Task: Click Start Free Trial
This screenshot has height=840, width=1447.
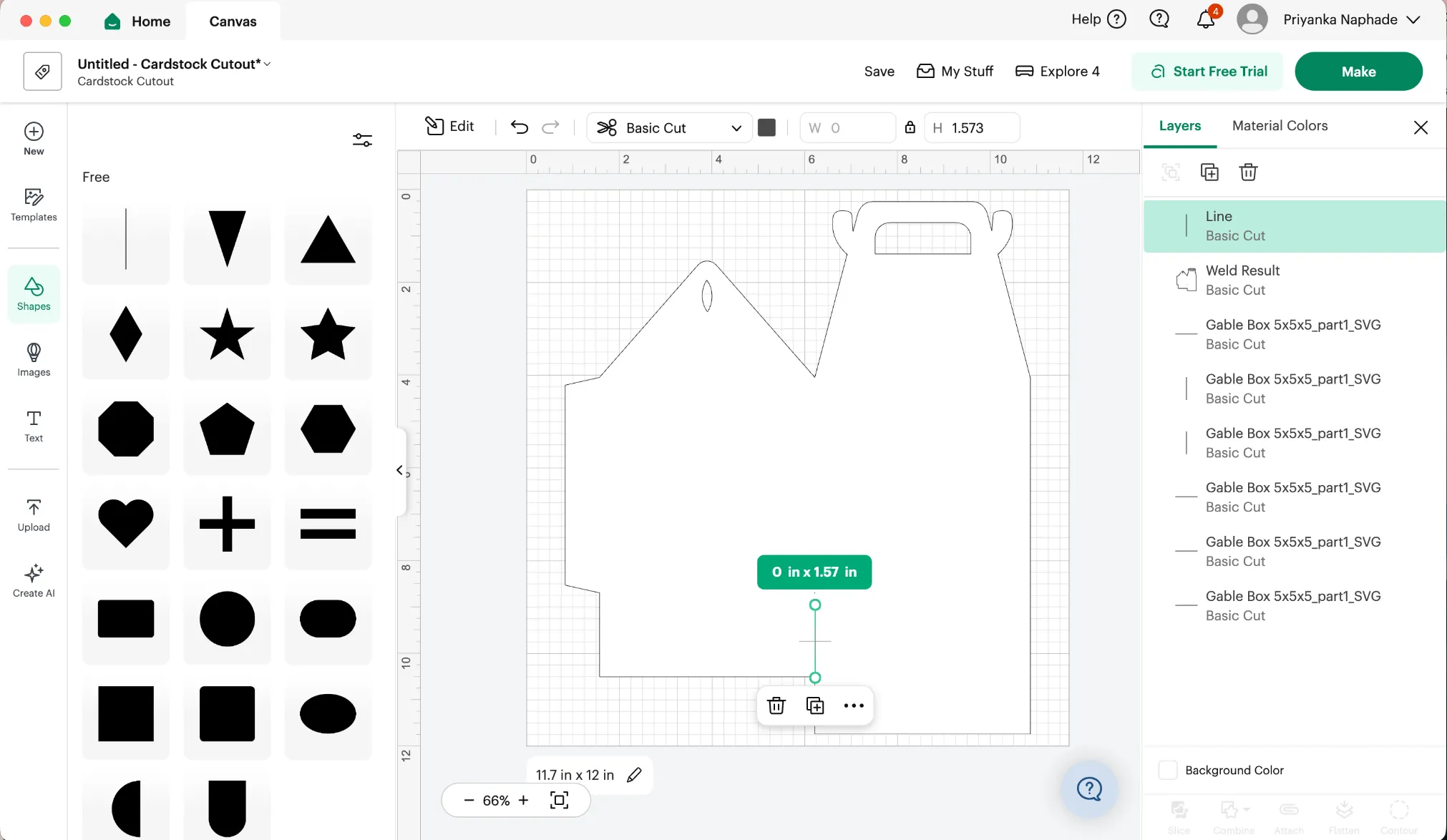Action: pos(1208,71)
